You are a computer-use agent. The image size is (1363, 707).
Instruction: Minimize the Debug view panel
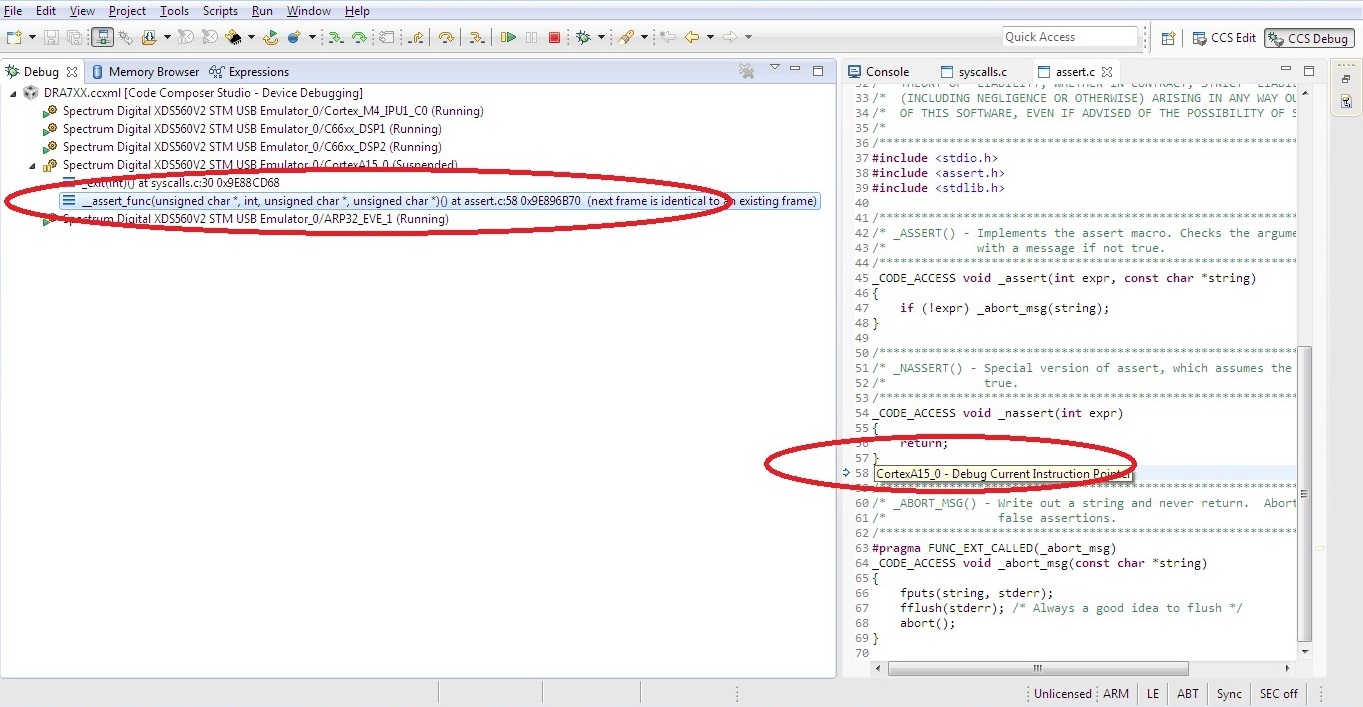tap(796, 71)
